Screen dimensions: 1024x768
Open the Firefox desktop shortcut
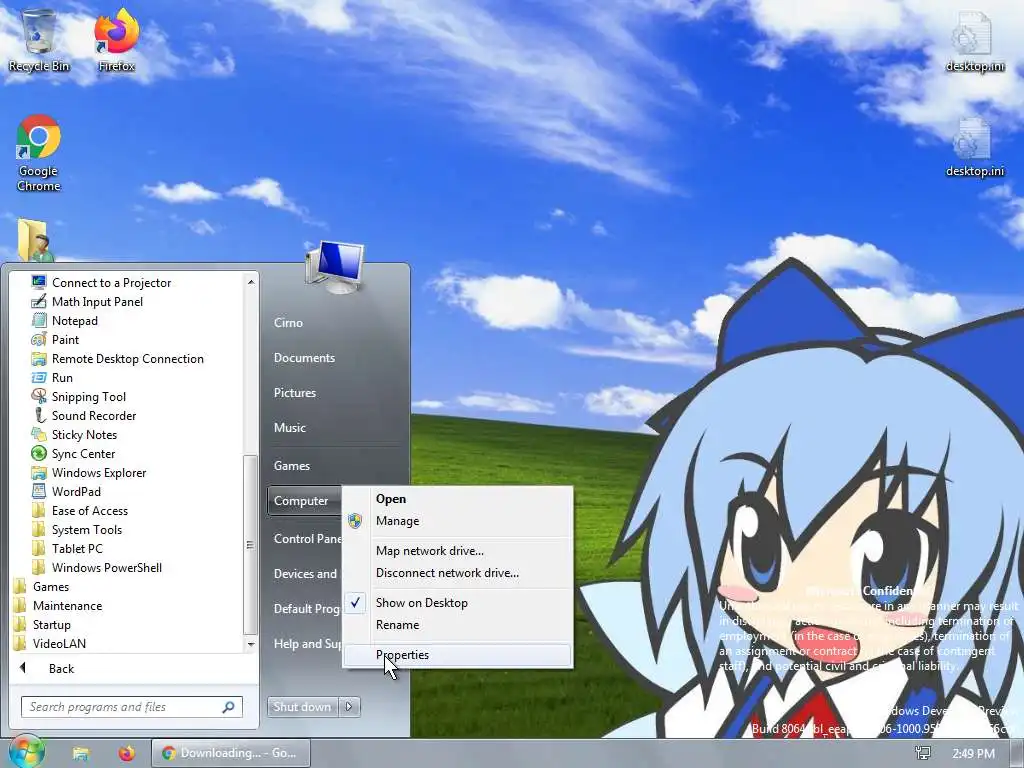116,39
